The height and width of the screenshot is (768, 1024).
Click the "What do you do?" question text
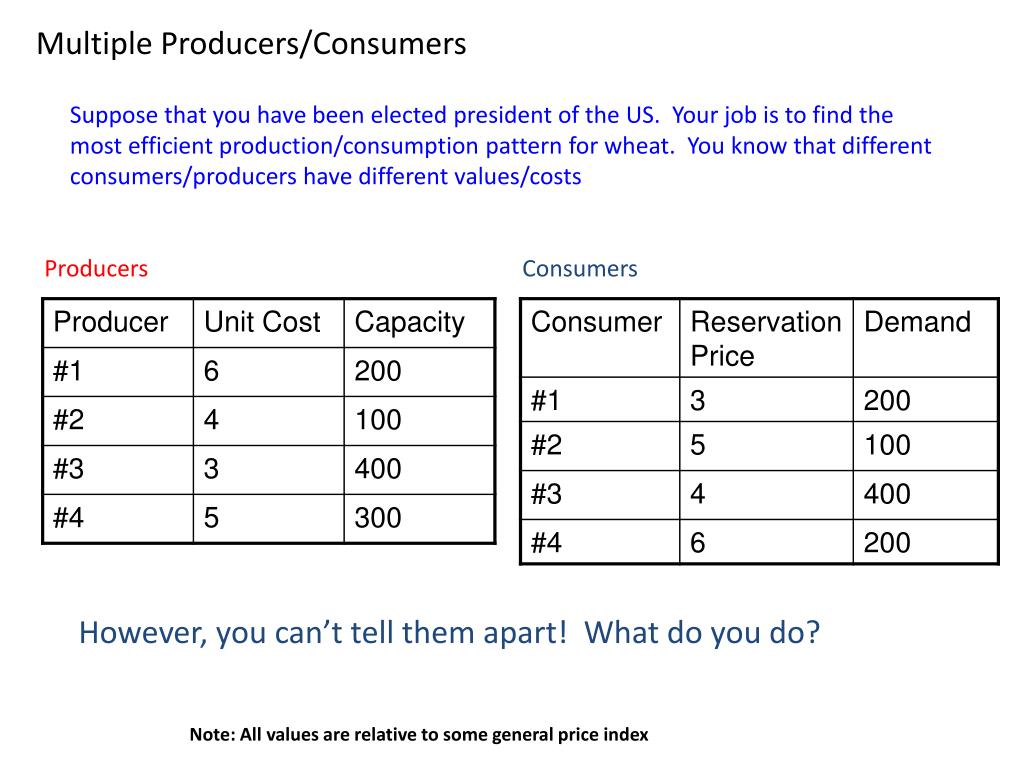click(x=702, y=633)
